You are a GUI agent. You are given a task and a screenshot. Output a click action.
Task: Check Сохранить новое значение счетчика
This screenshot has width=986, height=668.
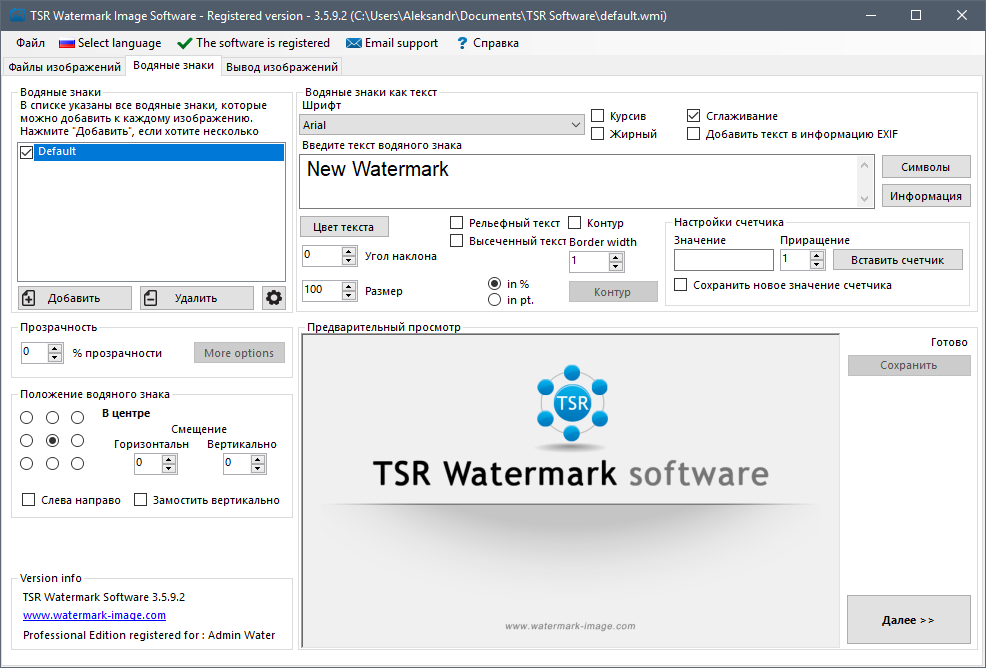(680, 285)
